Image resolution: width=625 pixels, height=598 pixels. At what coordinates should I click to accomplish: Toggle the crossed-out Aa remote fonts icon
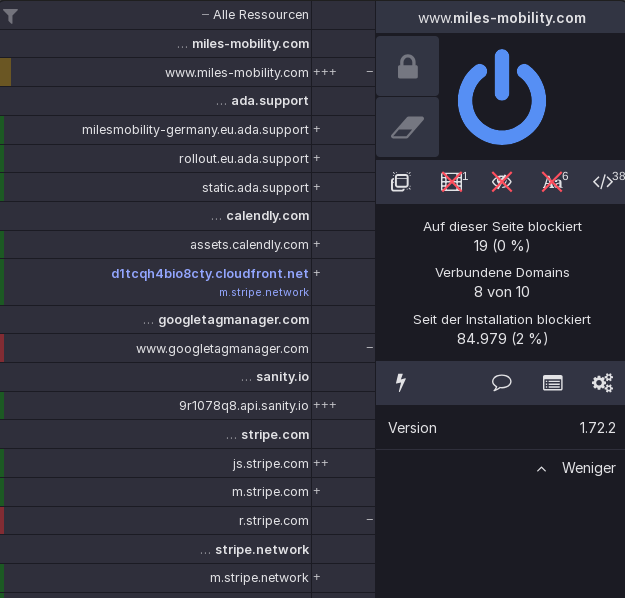coord(553,182)
